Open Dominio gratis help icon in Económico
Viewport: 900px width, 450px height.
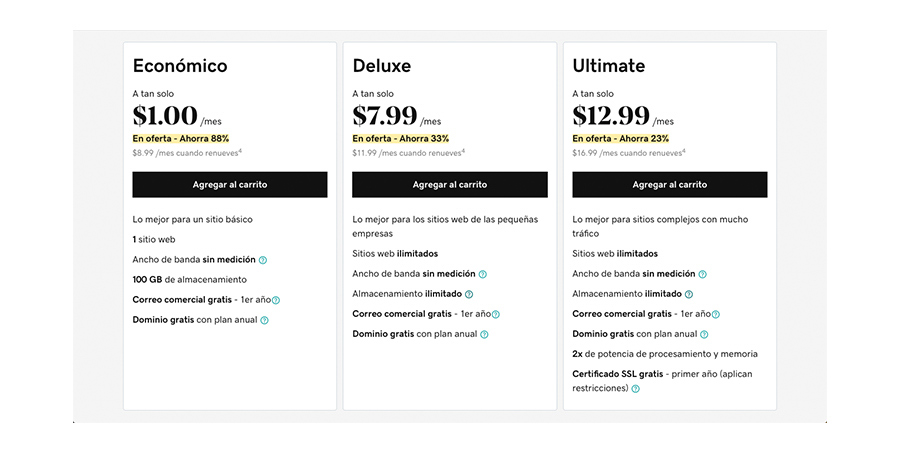pos(264,320)
